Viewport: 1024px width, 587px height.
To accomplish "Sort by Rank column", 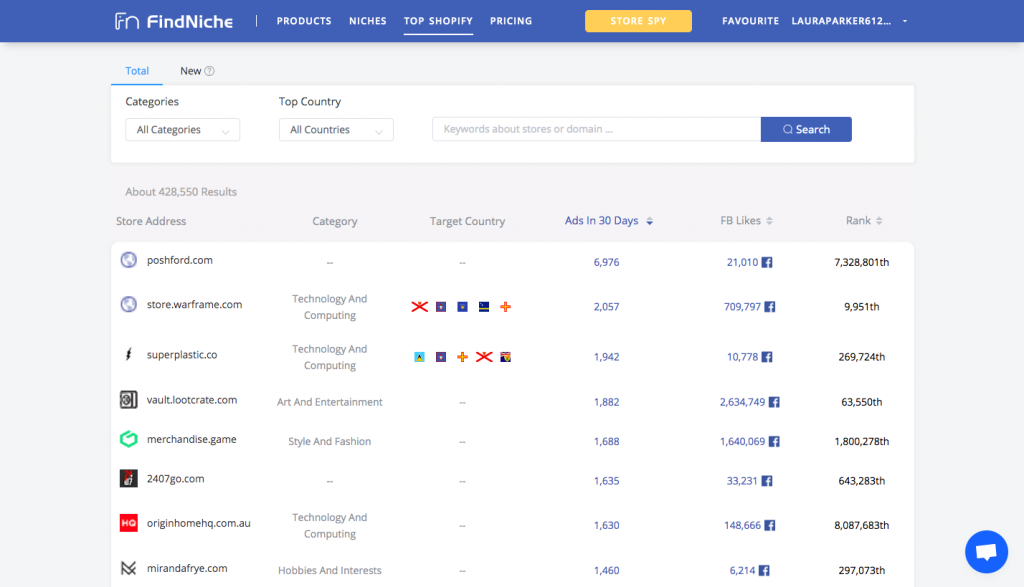I will coord(864,221).
